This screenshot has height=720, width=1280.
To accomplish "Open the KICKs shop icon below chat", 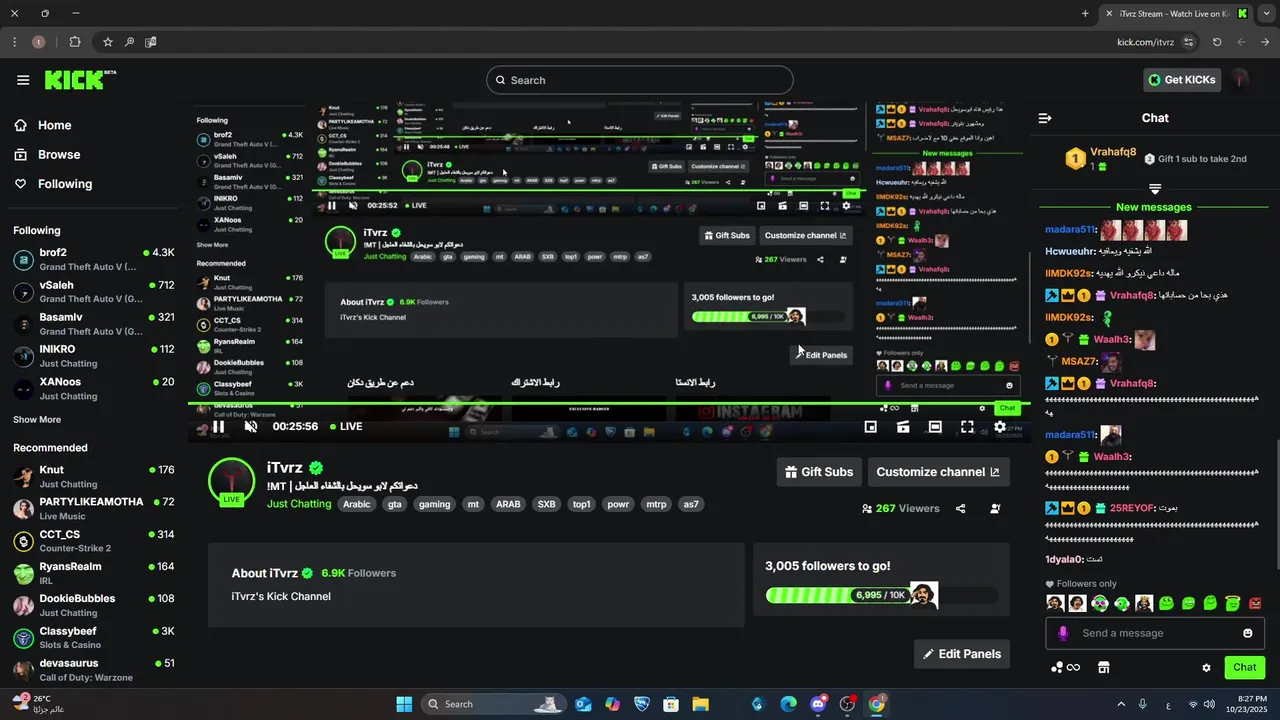I will (1104, 667).
